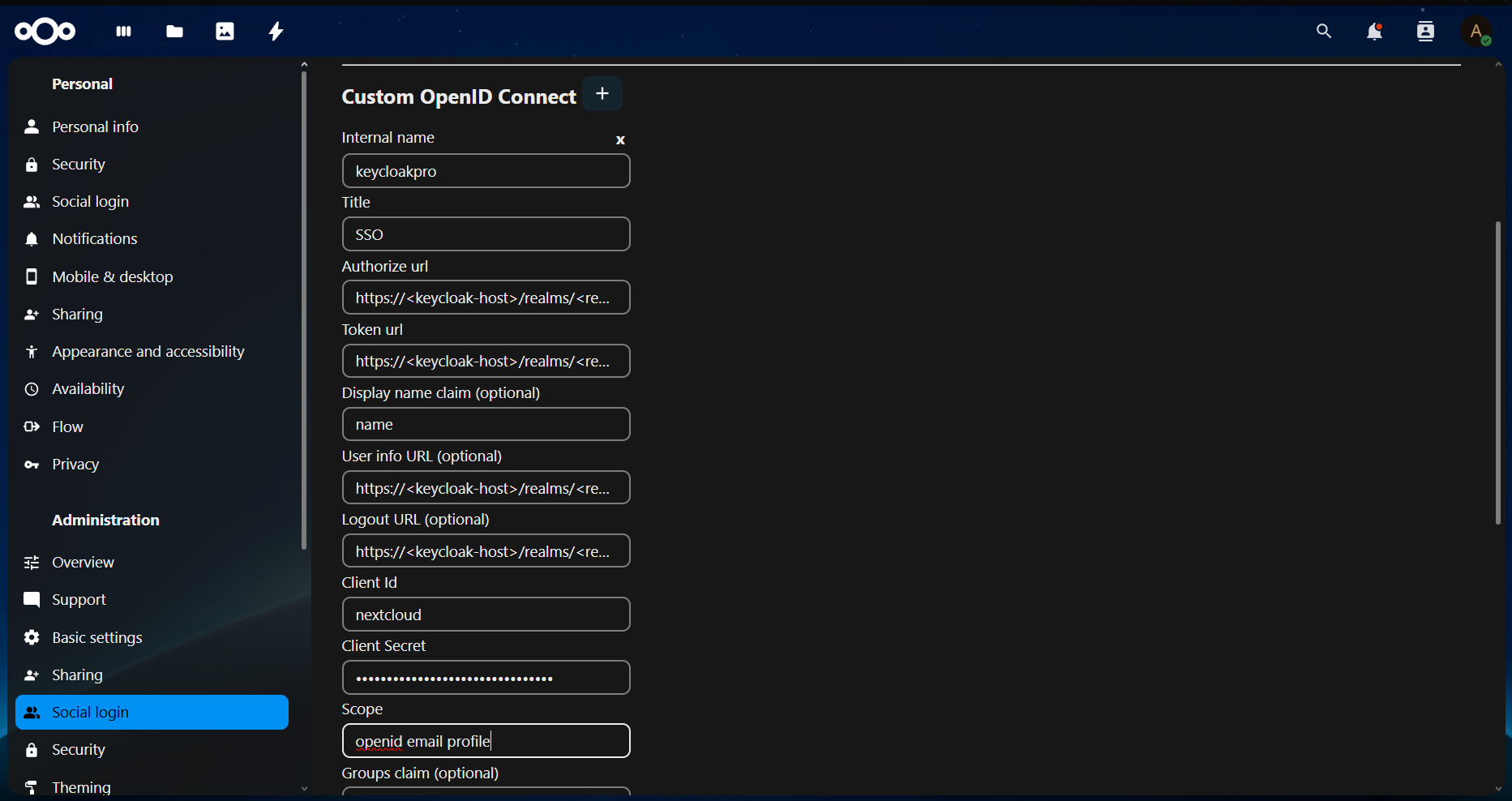Click the Basic settings gear icon
1512x801 pixels.
point(32,638)
